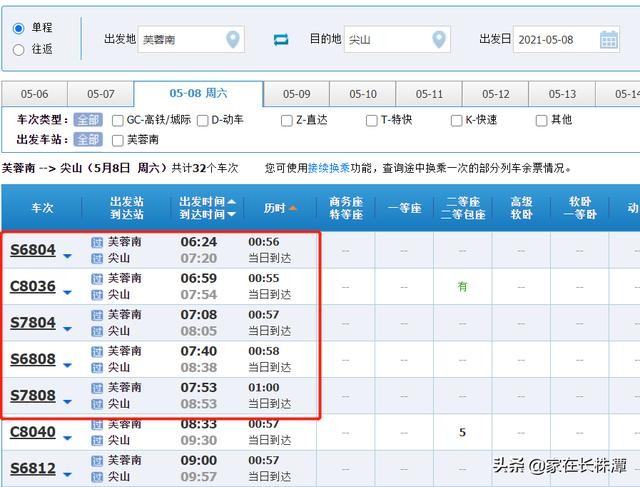Click the 尖山 station icon in S6808 row
640x487 pixels.
pos(97,368)
